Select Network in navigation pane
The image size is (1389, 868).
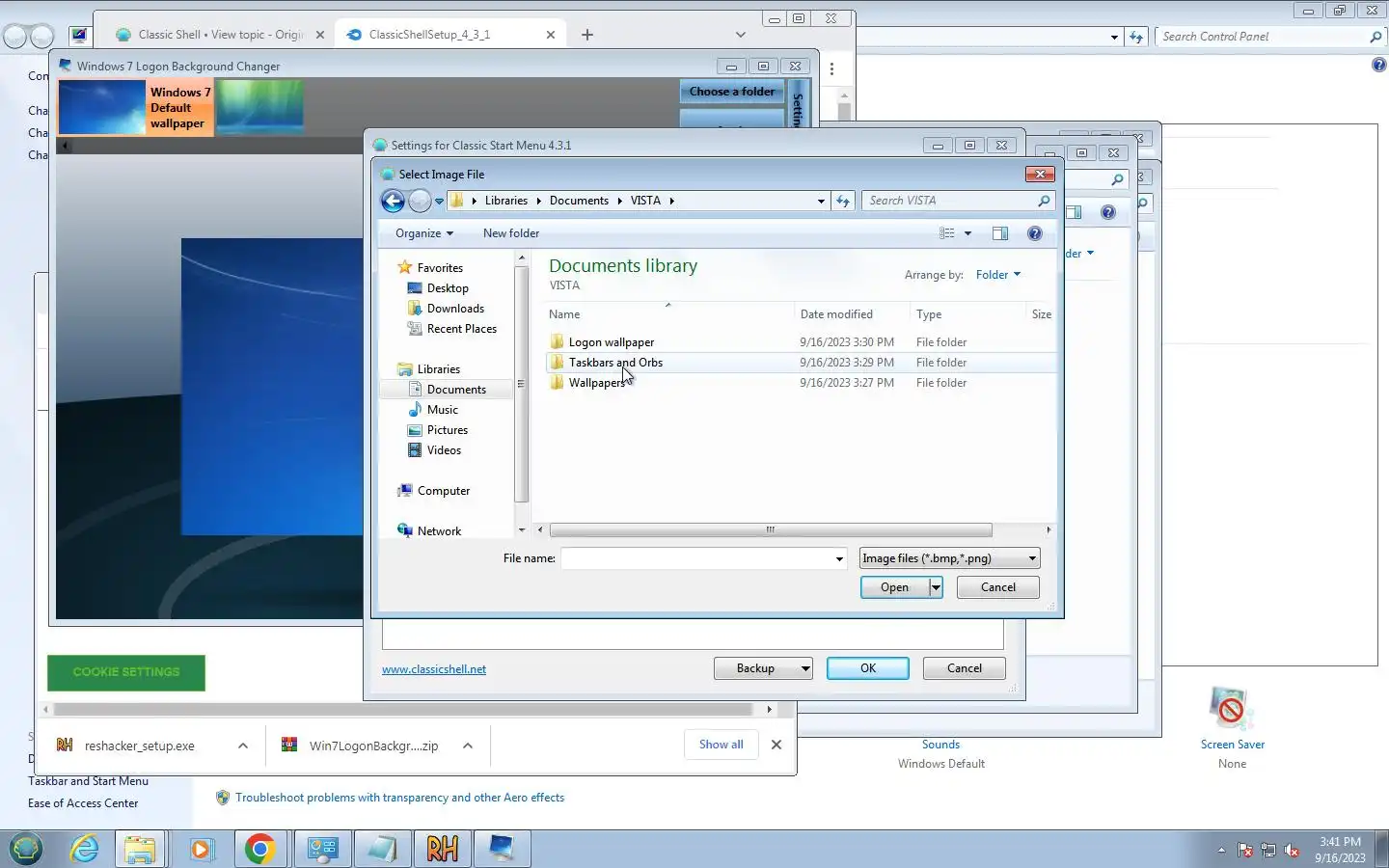point(439,531)
